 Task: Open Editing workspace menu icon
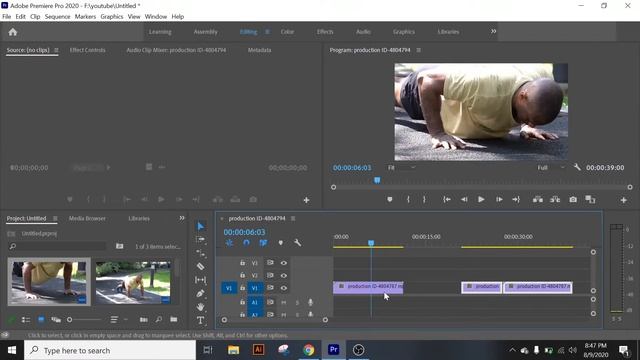click(267, 32)
